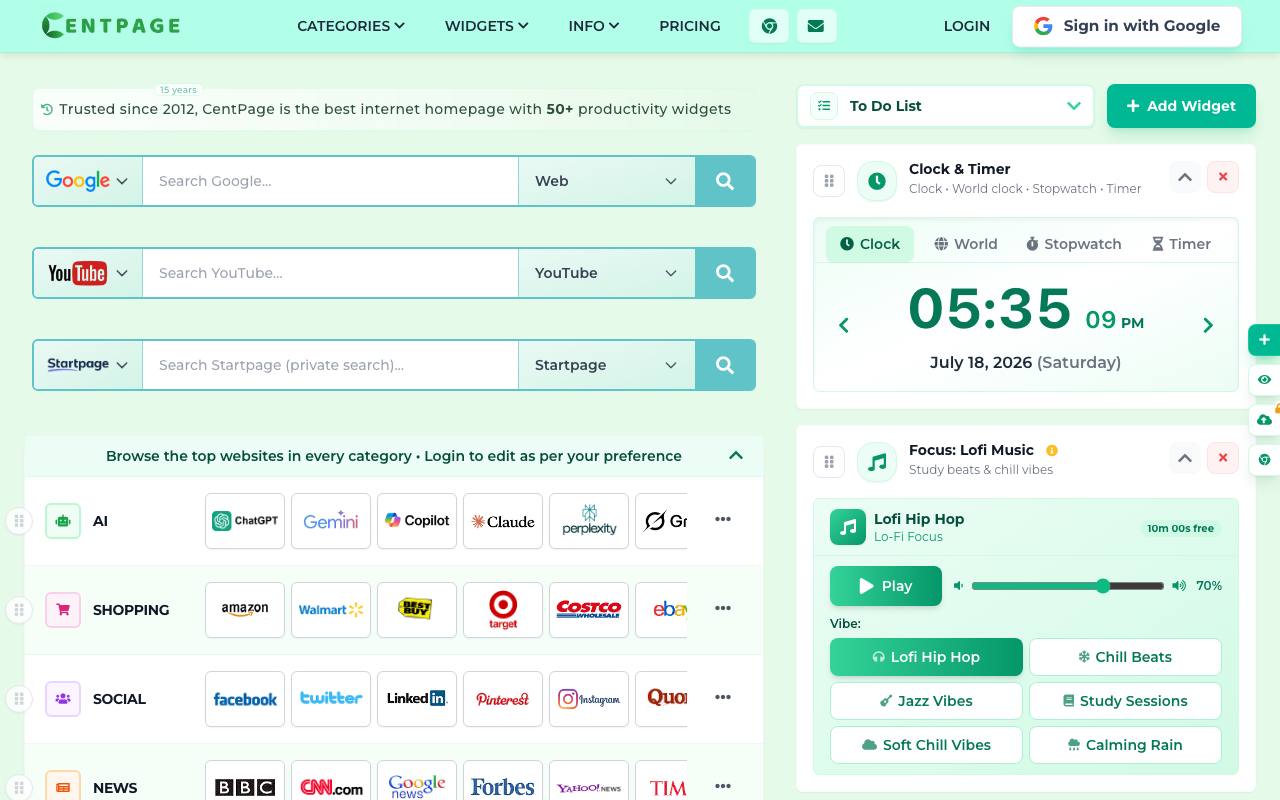This screenshot has height=800, width=1280.
Task: Open the Perplexity shortcut tile
Action: click(x=589, y=521)
